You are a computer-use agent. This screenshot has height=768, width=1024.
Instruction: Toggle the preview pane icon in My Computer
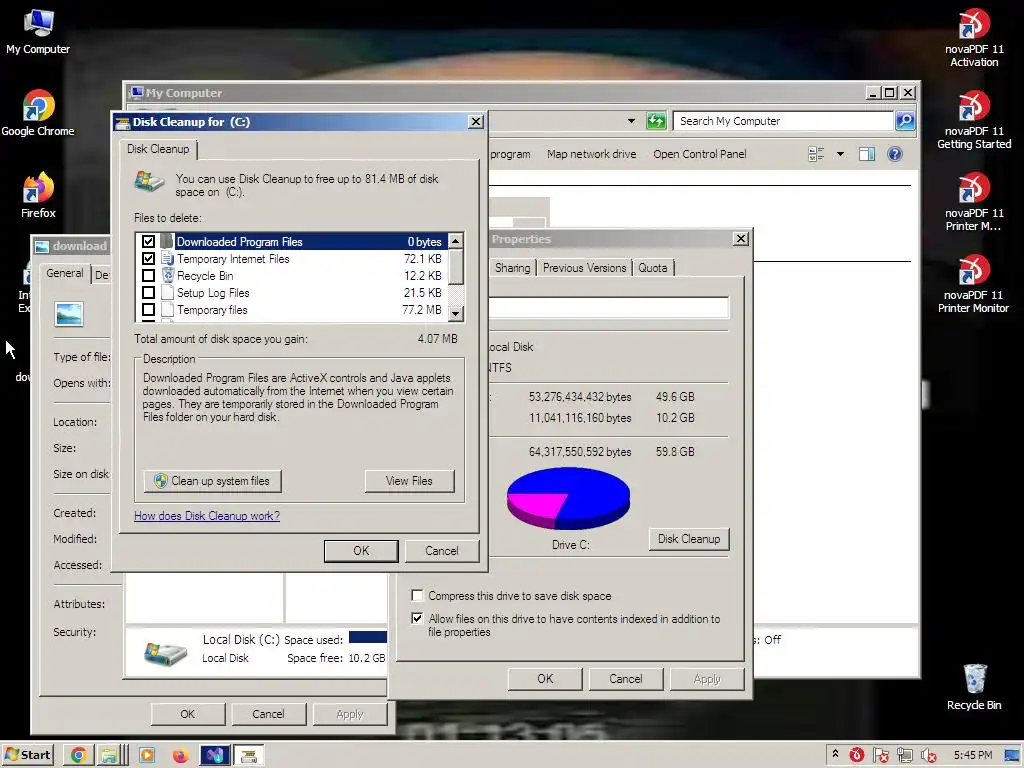click(x=867, y=154)
